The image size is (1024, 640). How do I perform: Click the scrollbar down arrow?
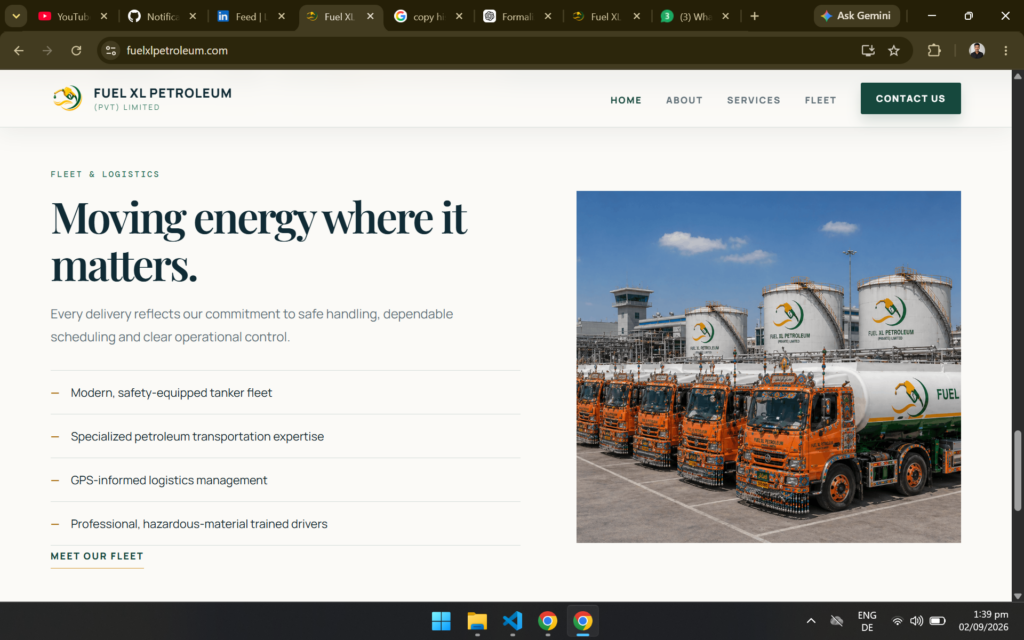(x=1017, y=596)
